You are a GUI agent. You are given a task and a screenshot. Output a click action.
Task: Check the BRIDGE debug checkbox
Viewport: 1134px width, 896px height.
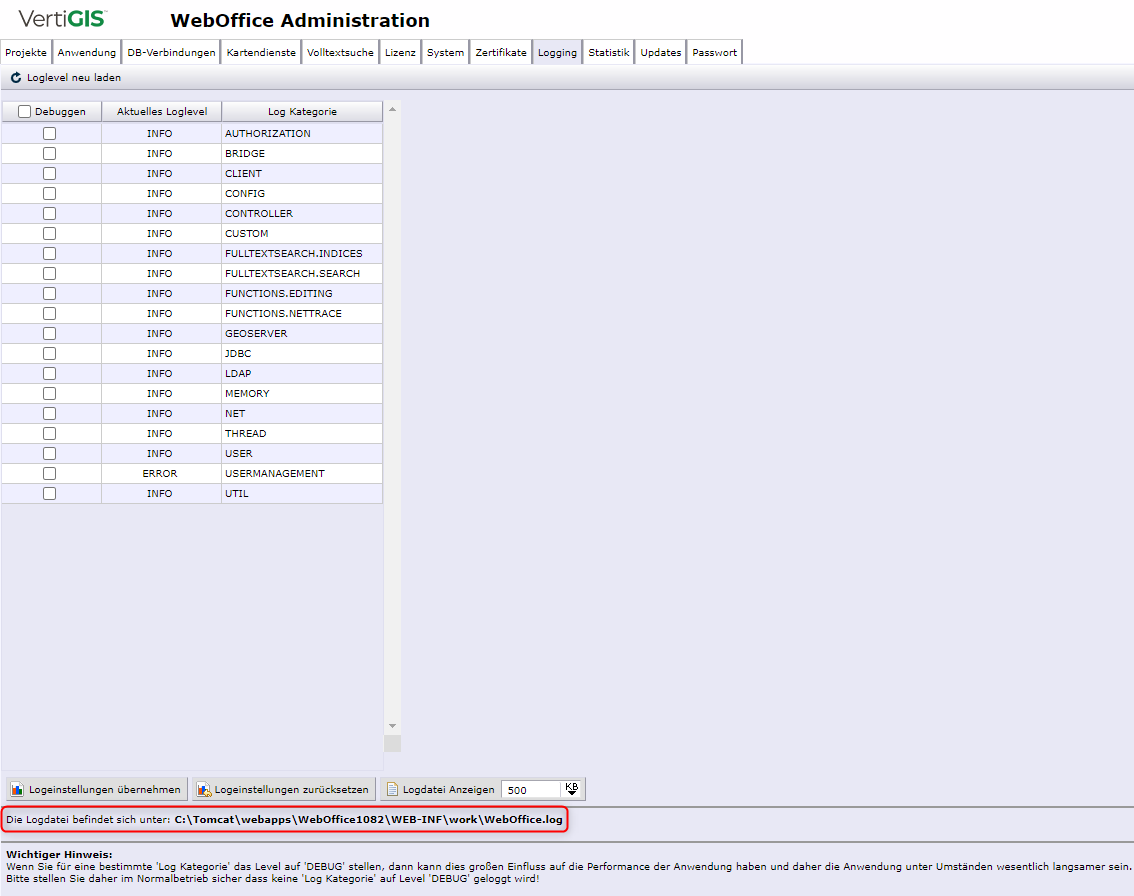pyautogui.click(x=49, y=153)
